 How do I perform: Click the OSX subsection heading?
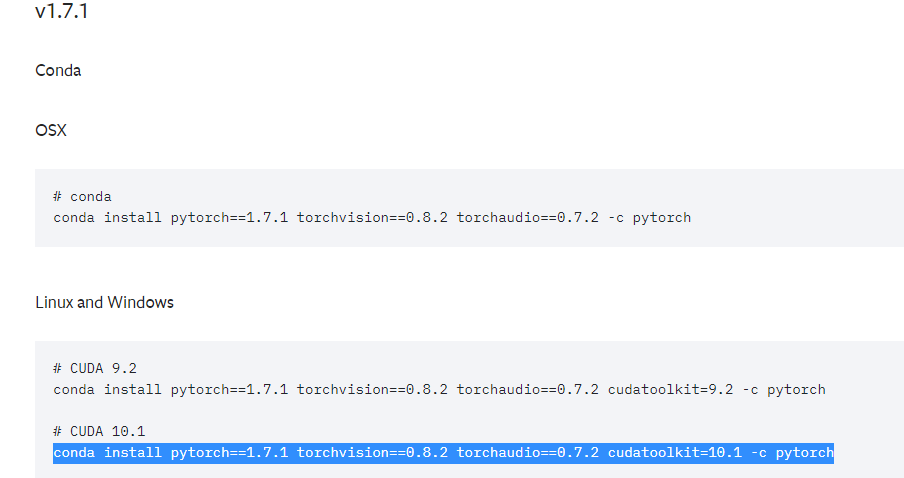click(51, 130)
